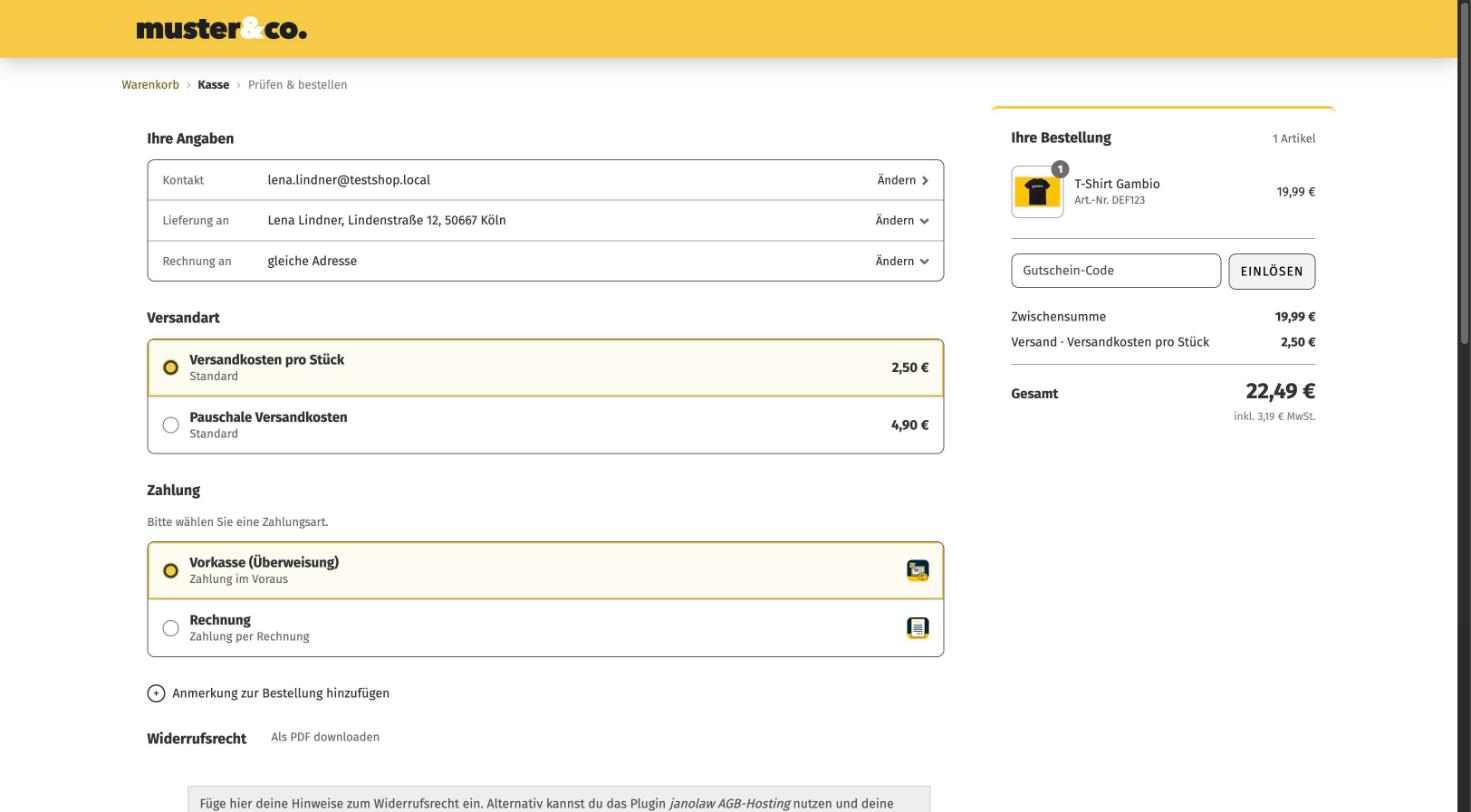1471x812 pixels.
Task: Click Ändern next to Kontakt email
Action: 903,180
